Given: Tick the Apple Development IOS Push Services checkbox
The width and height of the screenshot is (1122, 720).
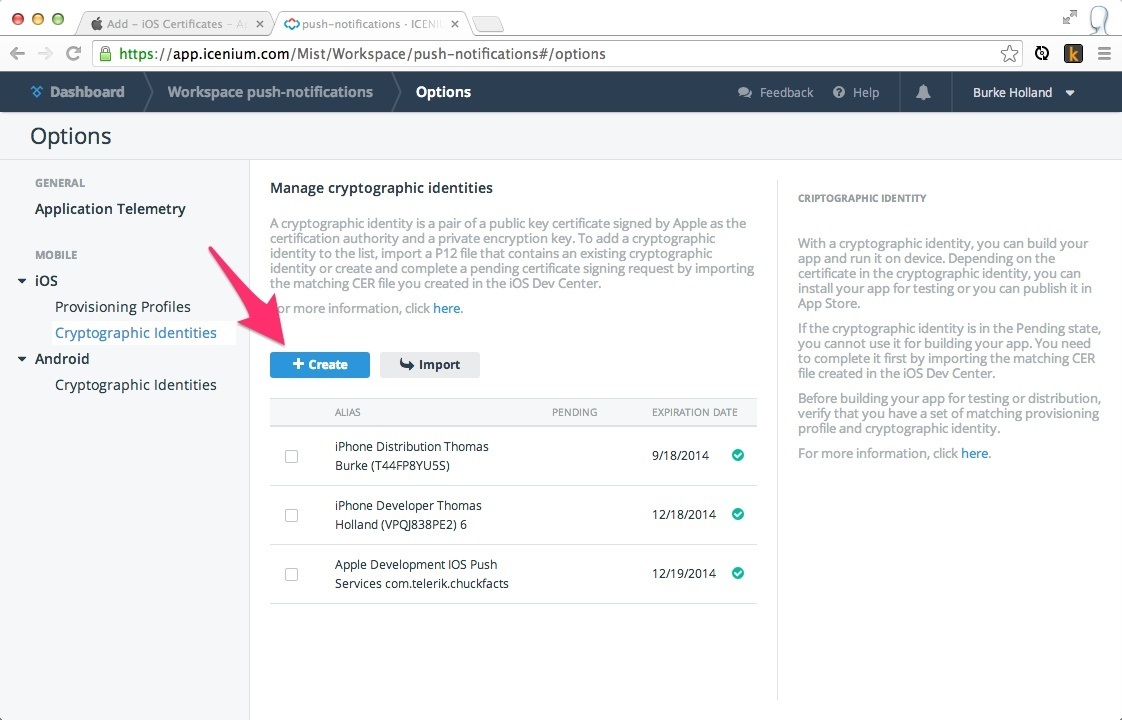Looking at the screenshot, I should (291, 574).
